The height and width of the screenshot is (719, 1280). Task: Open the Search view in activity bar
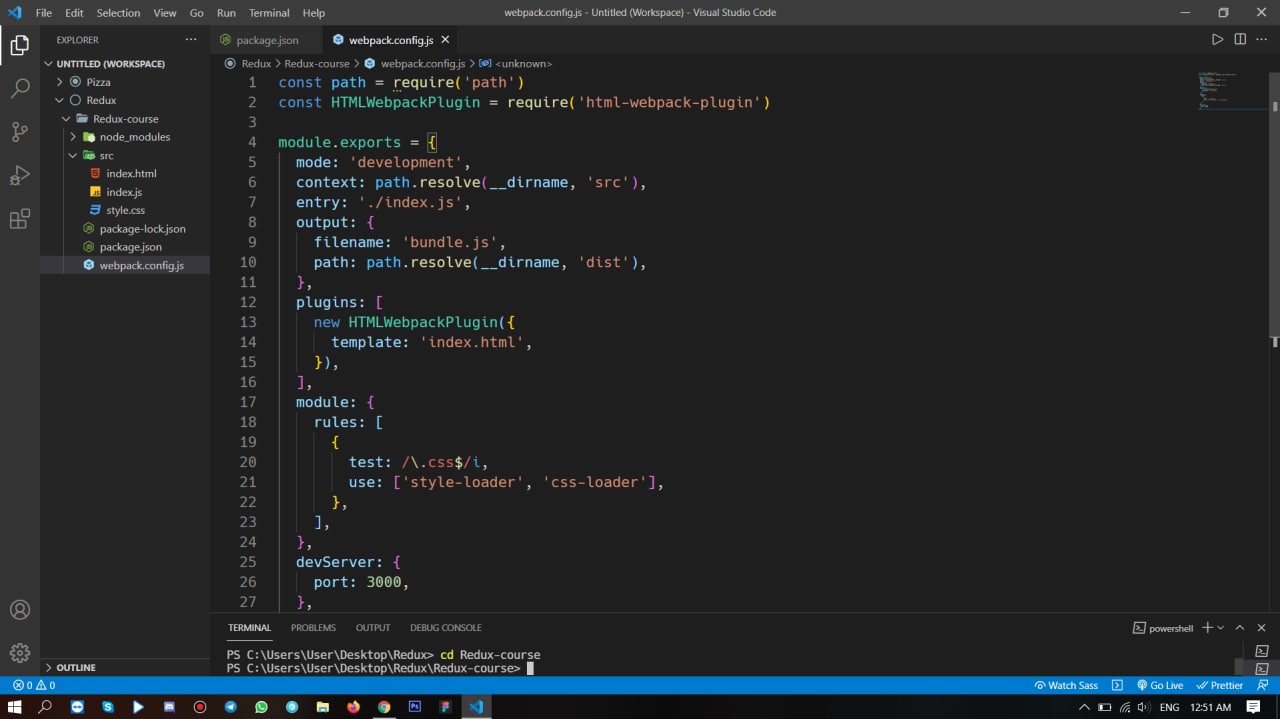tap(20, 88)
